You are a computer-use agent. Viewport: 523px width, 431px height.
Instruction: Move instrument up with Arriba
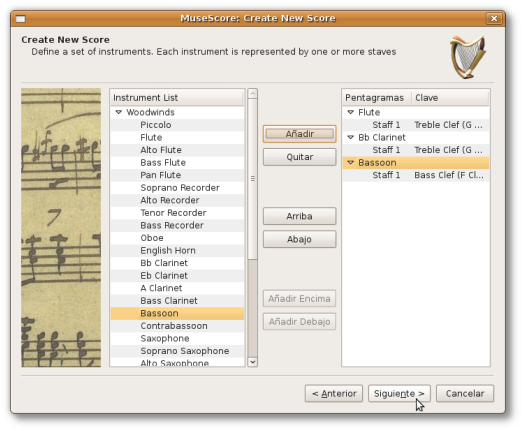pyautogui.click(x=300, y=216)
